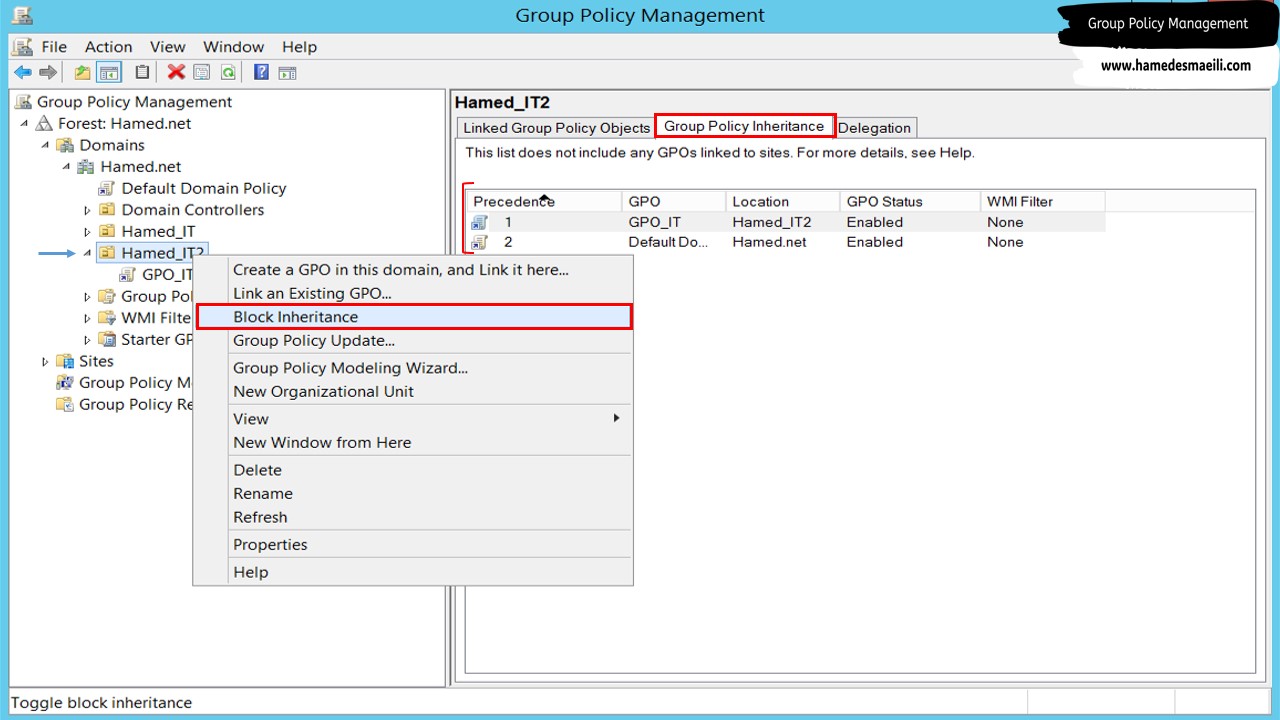
Task: Click the Hamed.net domain icon
Action: (86, 167)
